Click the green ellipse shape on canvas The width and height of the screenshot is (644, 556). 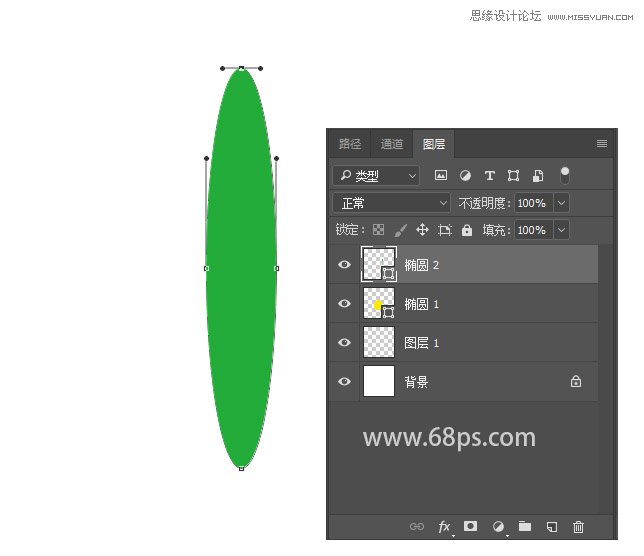click(x=242, y=268)
